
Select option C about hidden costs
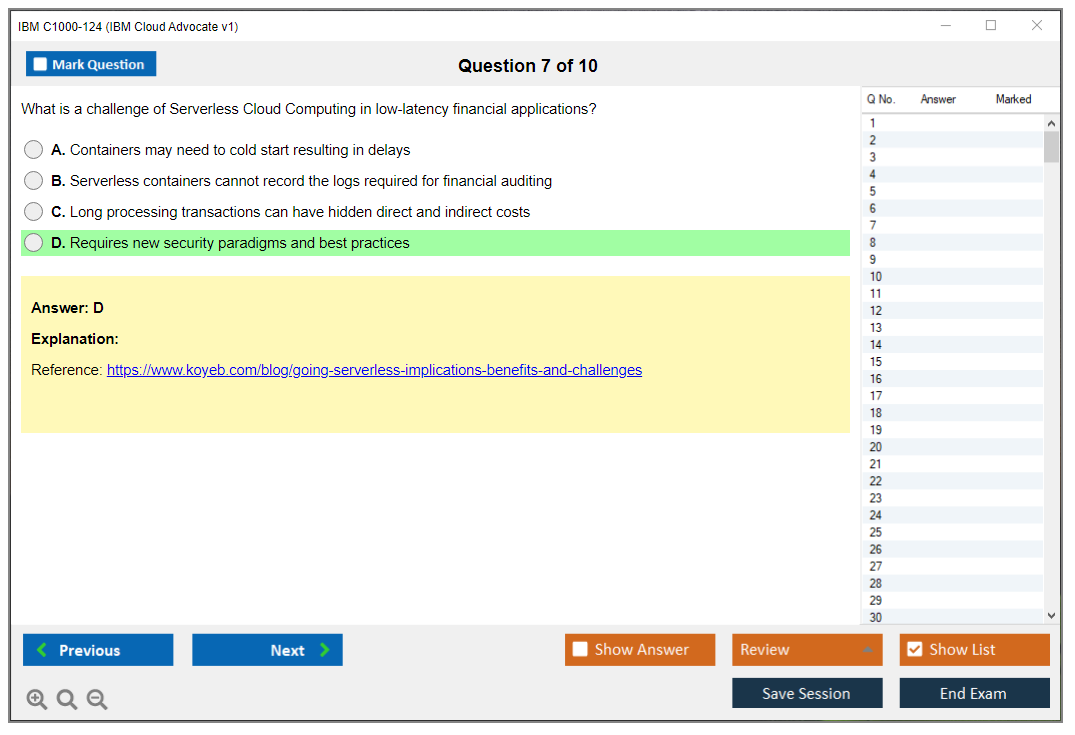(34, 212)
